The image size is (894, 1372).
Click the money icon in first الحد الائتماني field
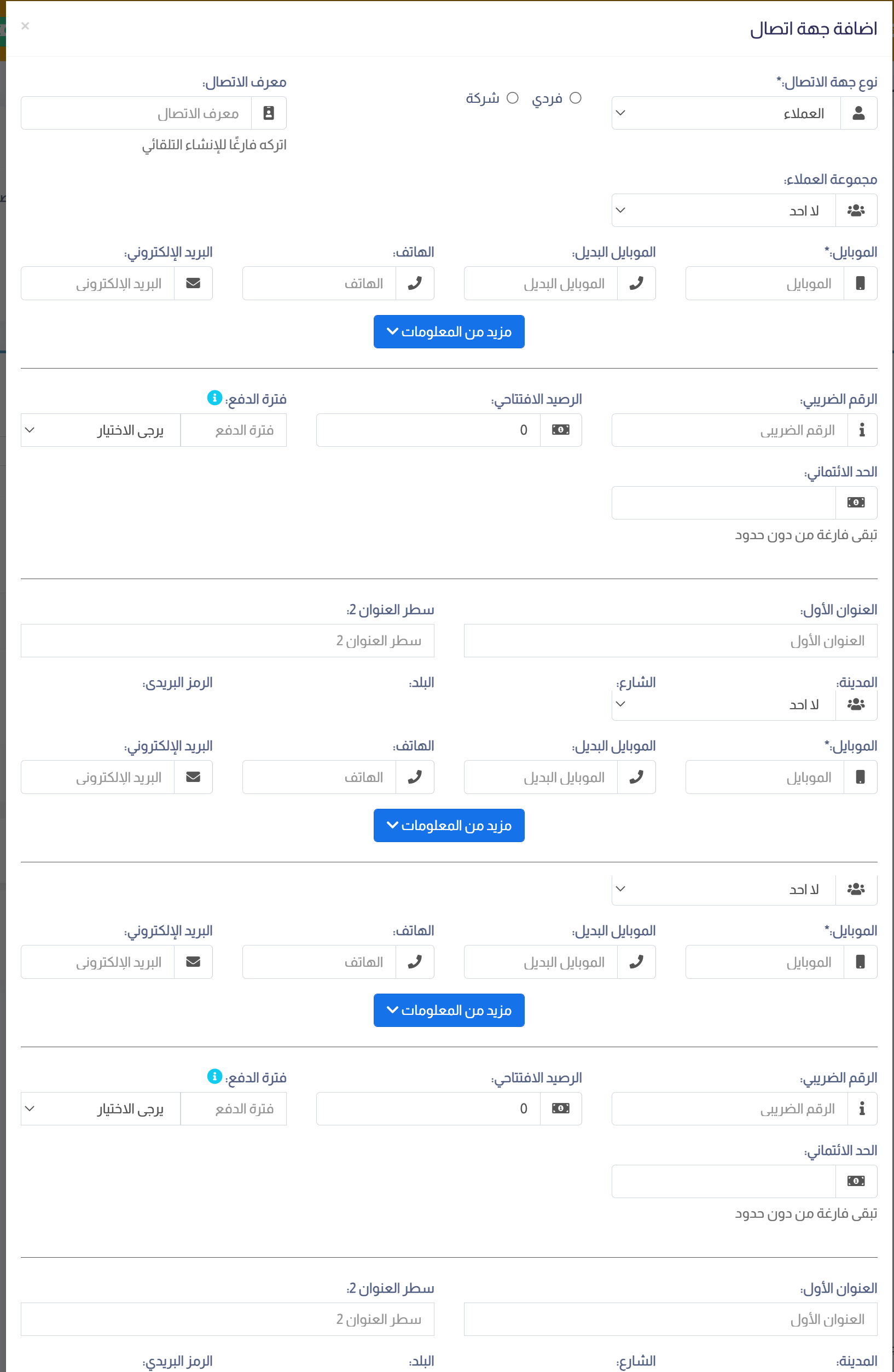click(856, 503)
